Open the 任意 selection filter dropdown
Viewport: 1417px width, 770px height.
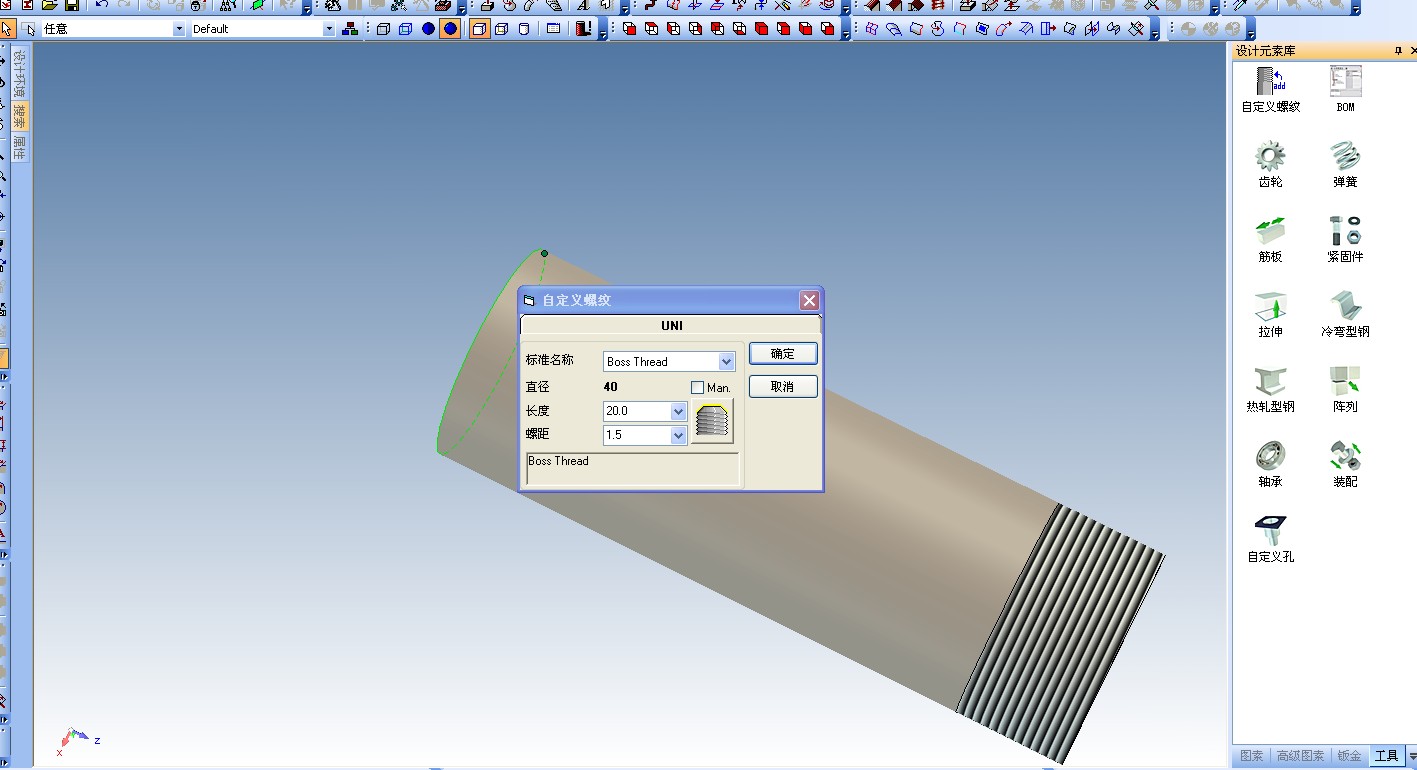pos(180,29)
